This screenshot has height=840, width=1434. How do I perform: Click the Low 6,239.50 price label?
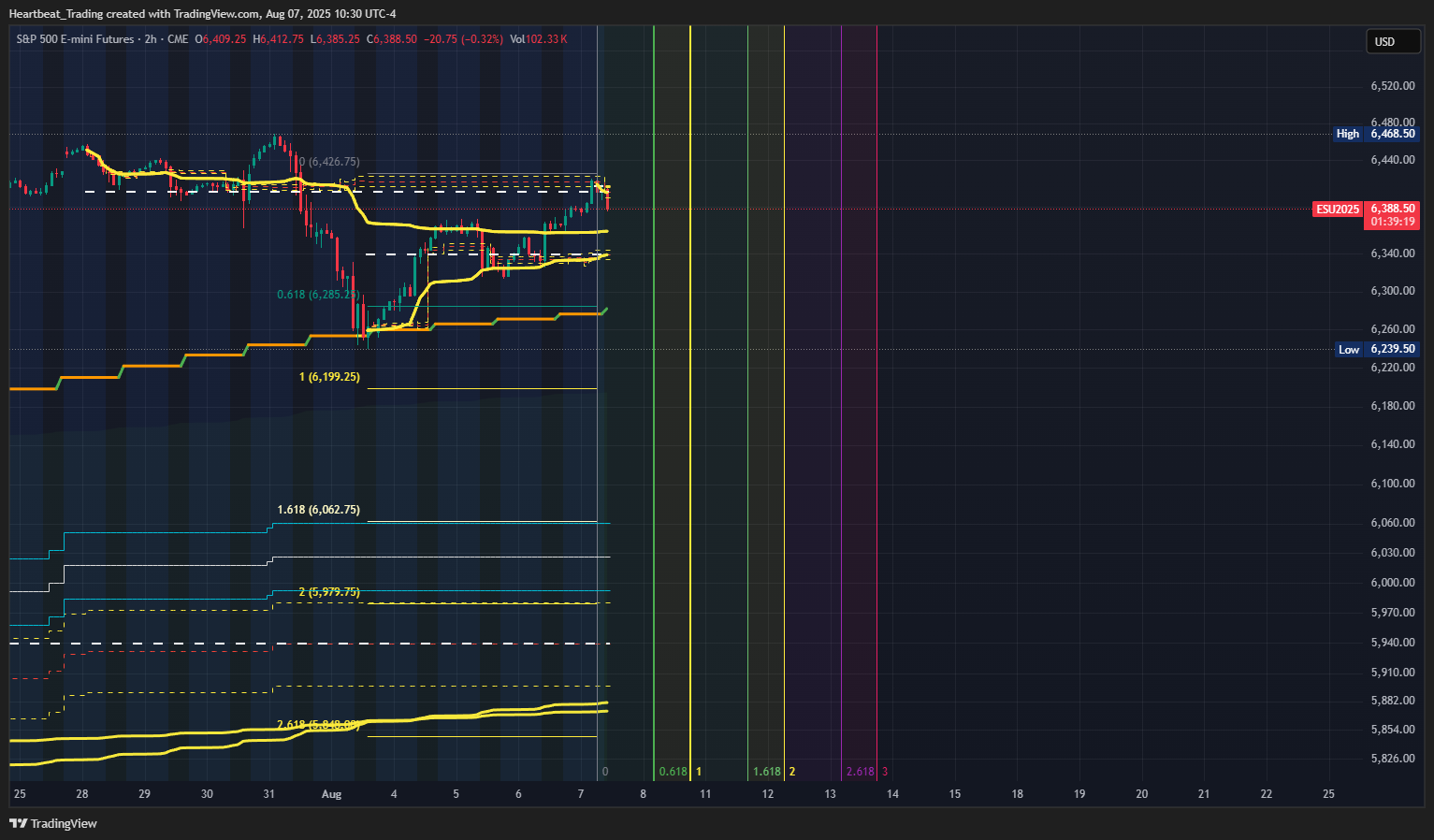[1376, 349]
